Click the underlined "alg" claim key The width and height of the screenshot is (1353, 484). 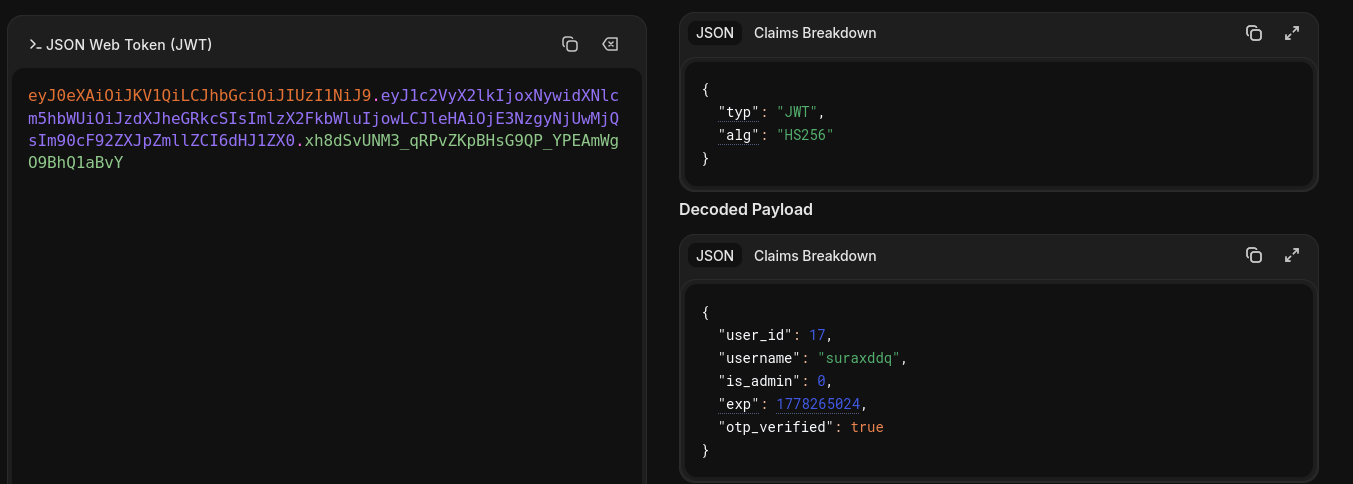739,134
